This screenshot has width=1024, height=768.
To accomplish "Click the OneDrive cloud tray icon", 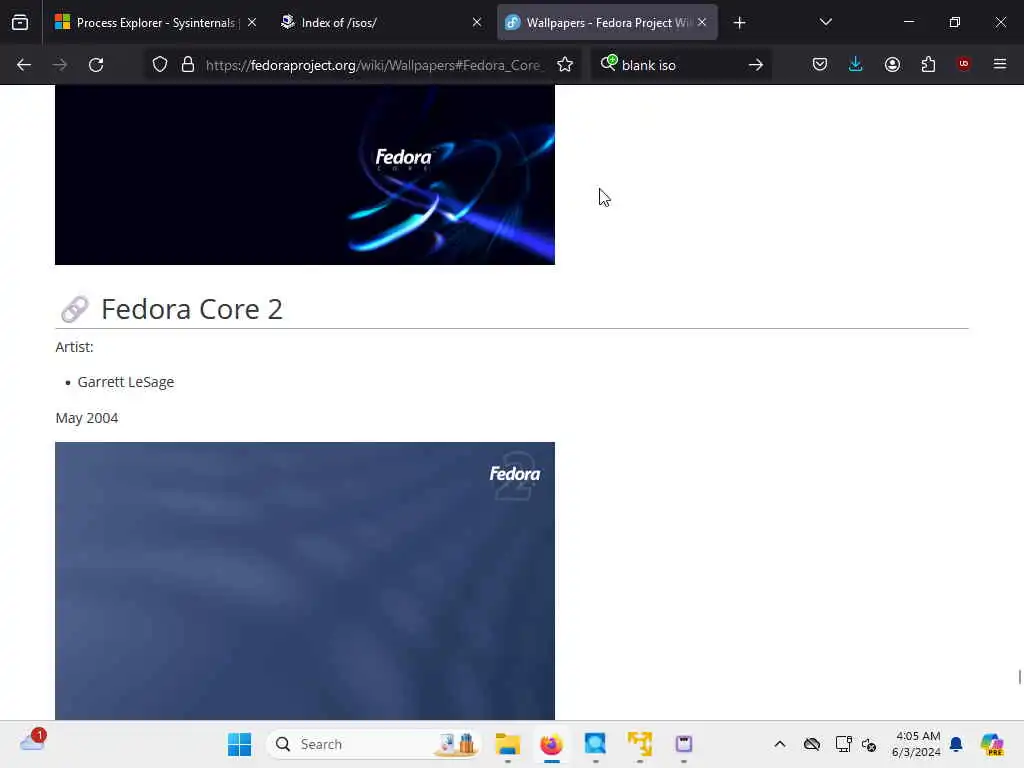I will click(x=812, y=744).
